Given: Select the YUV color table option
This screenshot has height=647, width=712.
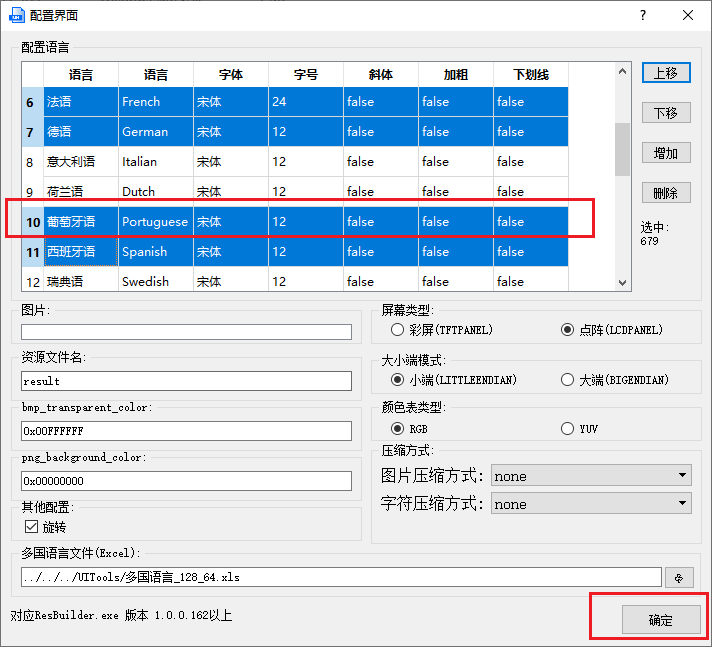Looking at the screenshot, I should pyautogui.click(x=567, y=429).
